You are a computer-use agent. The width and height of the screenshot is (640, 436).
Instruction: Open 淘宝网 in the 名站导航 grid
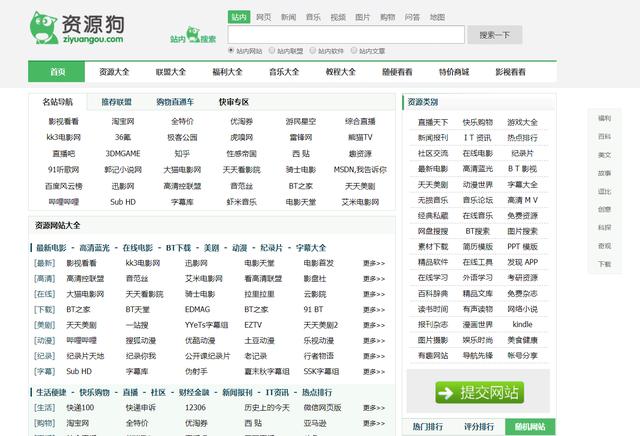click(x=123, y=121)
